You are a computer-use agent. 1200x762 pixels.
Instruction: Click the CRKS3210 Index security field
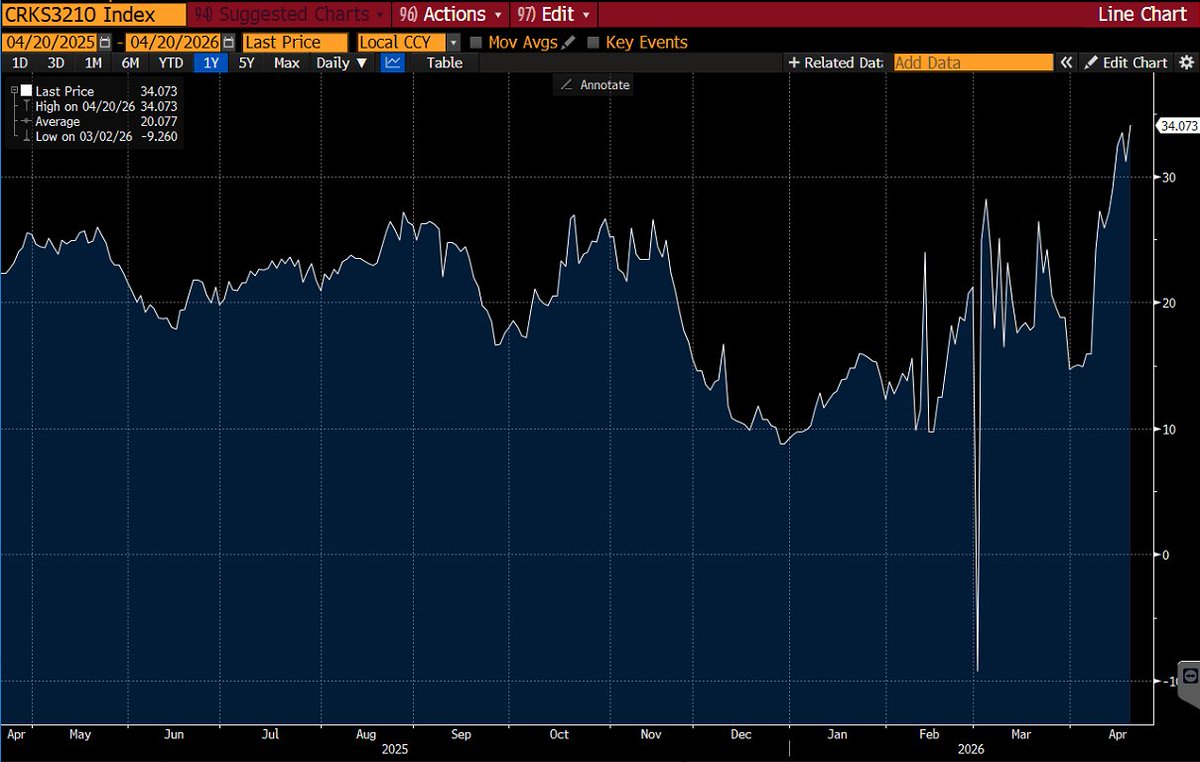tap(93, 15)
